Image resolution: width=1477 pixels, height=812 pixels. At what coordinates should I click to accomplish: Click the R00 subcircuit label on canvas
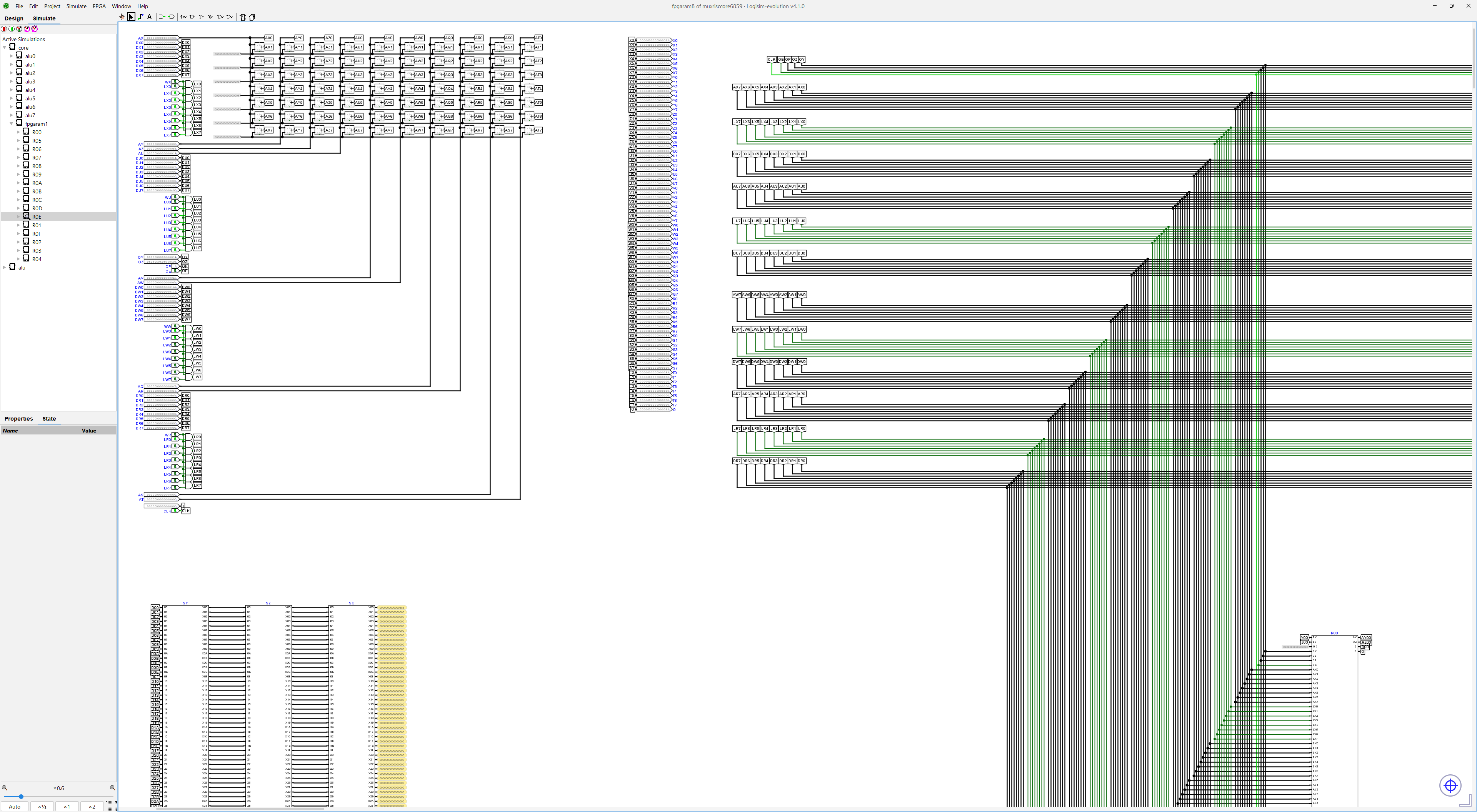pos(1334,633)
